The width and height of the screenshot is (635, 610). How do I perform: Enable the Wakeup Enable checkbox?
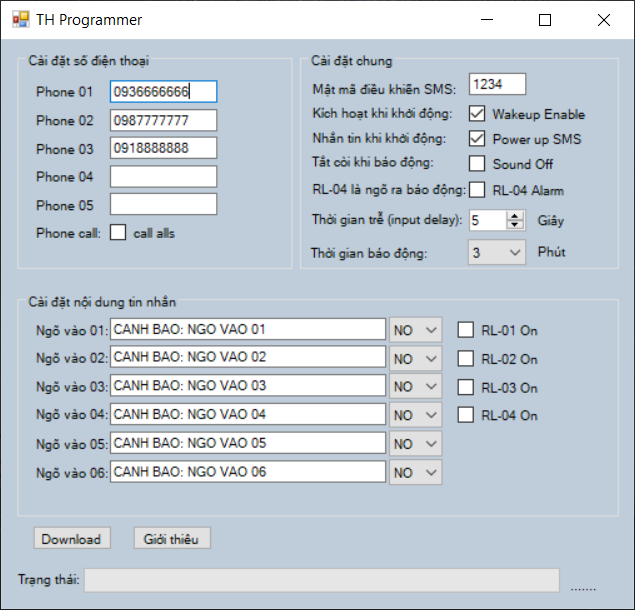click(x=477, y=114)
